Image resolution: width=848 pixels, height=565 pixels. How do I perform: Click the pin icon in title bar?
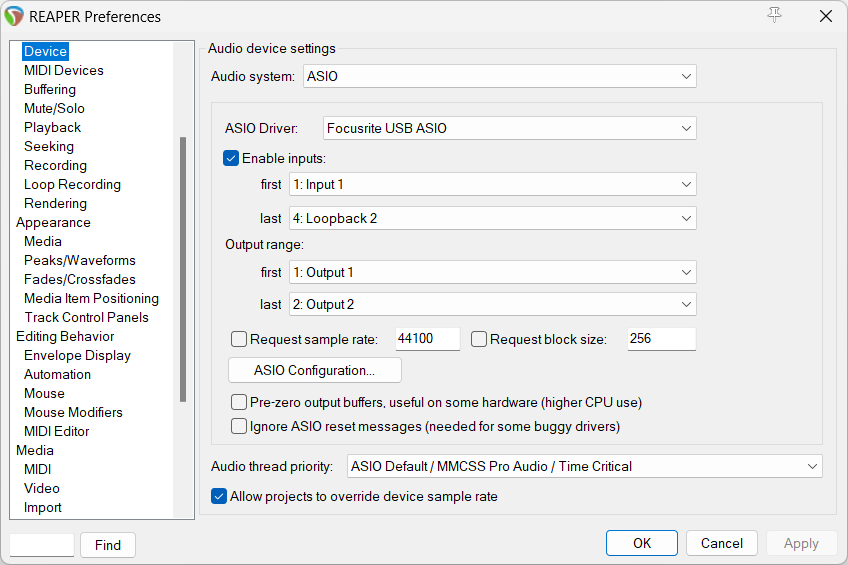pyautogui.click(x=774, y=15)
